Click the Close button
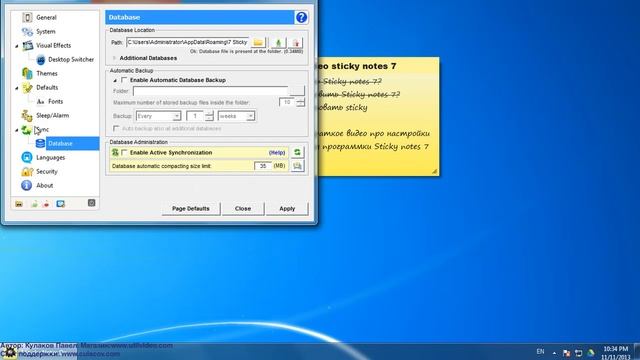The image size is (640, 360). 243,209
